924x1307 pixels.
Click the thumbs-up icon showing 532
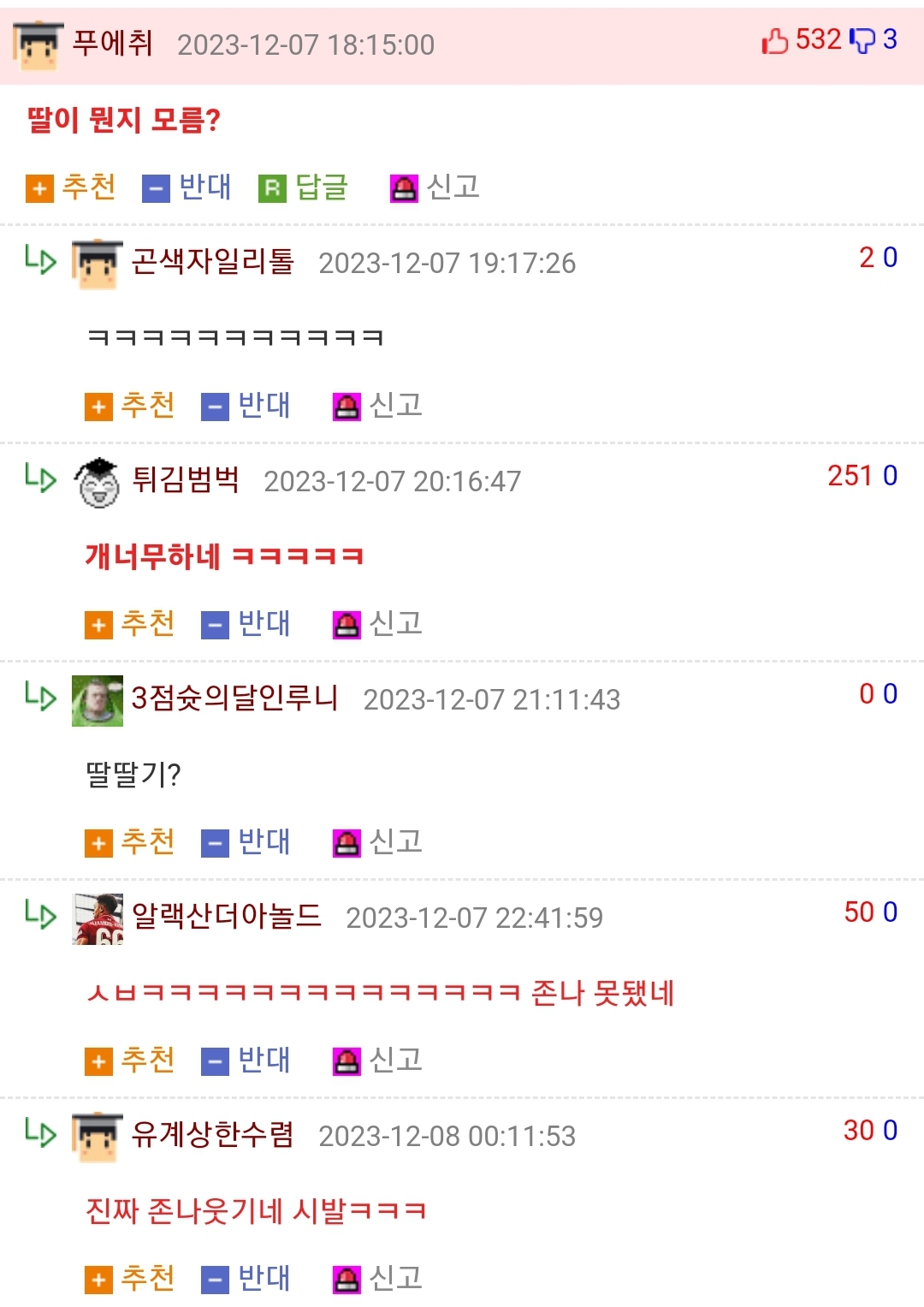(x=774, y=40)
